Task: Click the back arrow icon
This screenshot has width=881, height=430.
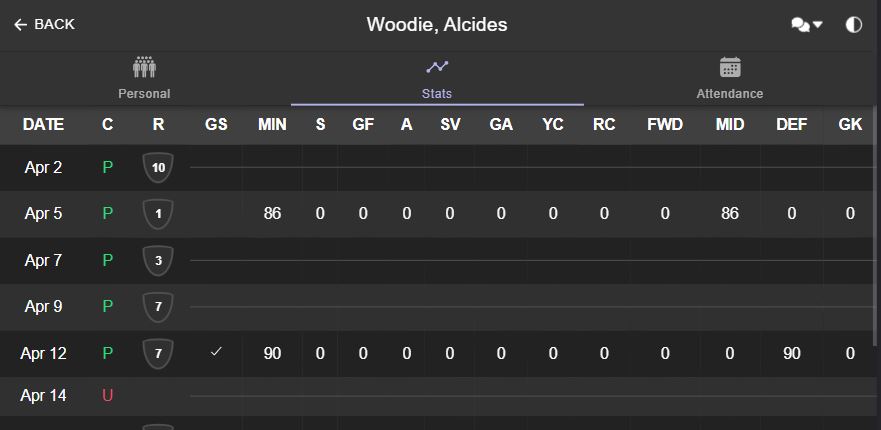Action: click(x=20, y=25)
